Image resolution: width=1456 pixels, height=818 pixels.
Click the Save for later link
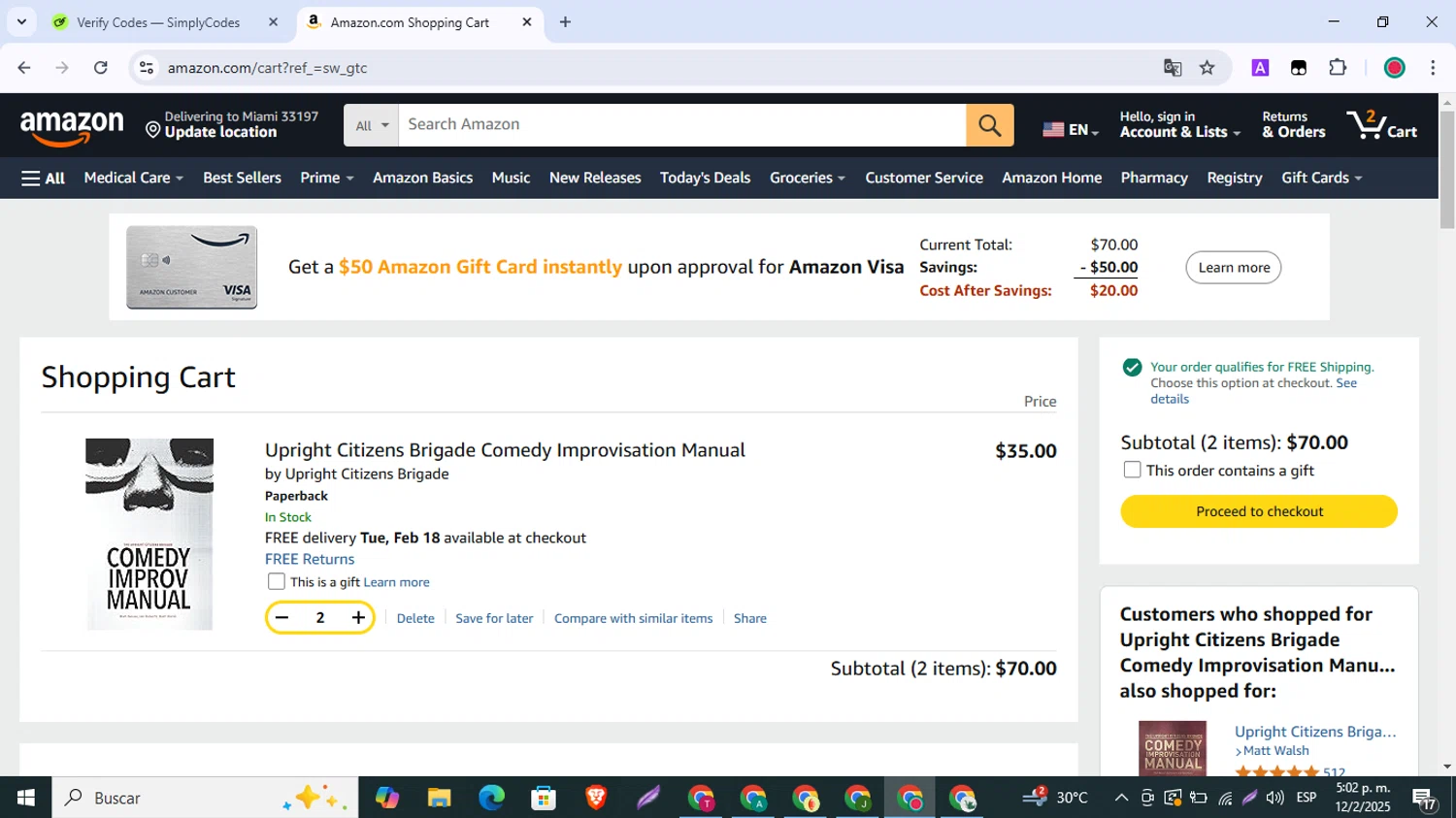point(494,618)
